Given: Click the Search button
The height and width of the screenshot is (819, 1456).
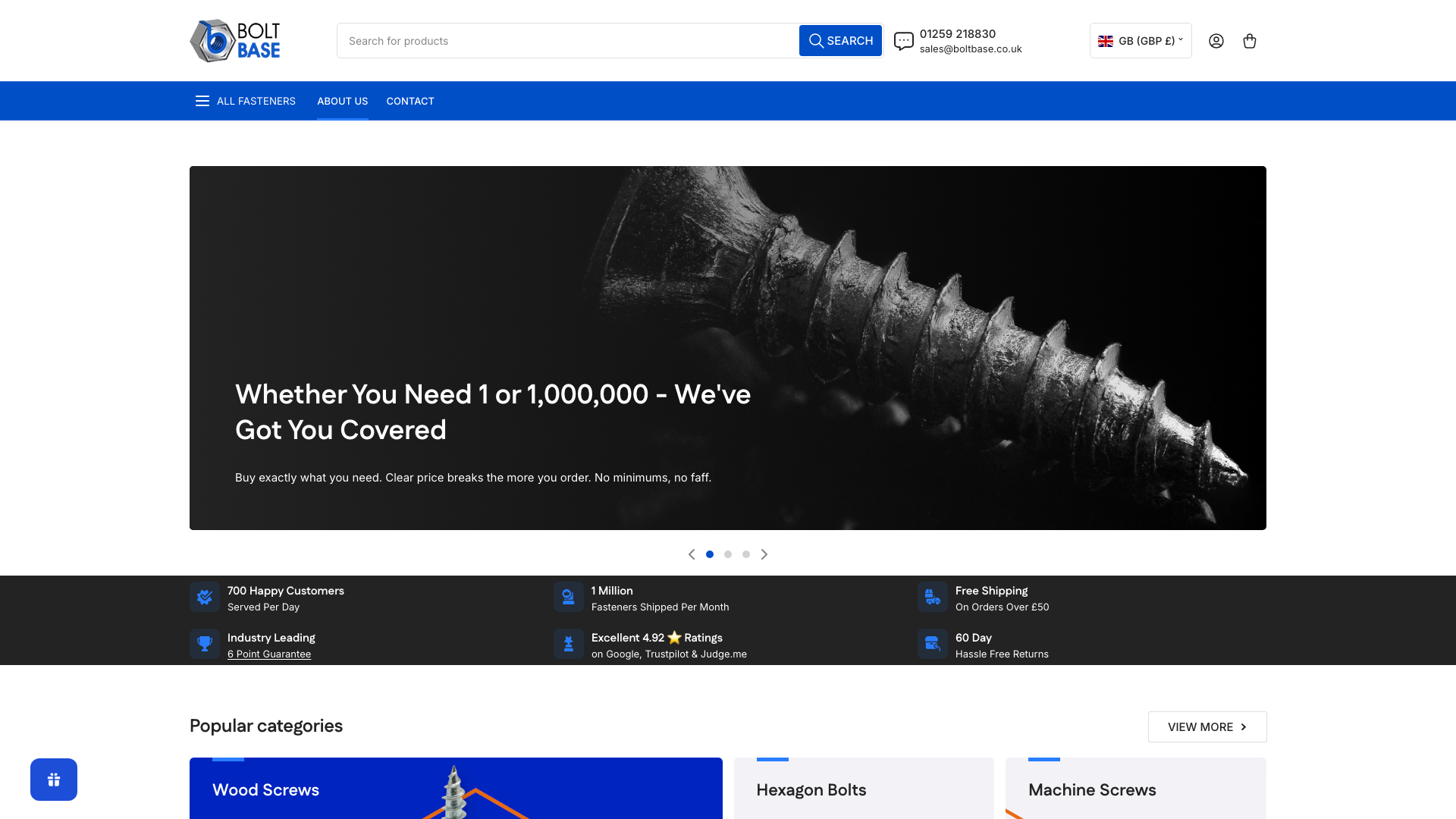Looking at the screenshot, I should 840,41.
